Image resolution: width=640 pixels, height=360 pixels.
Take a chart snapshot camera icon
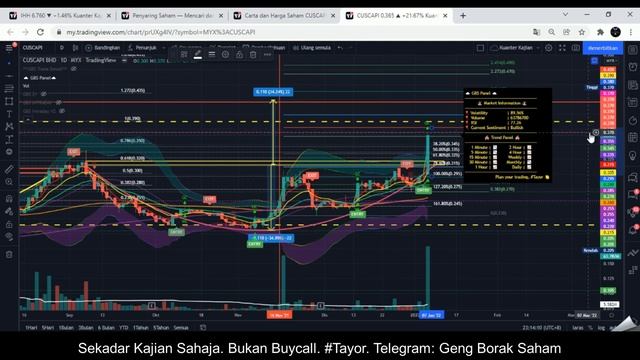[576, 48]
